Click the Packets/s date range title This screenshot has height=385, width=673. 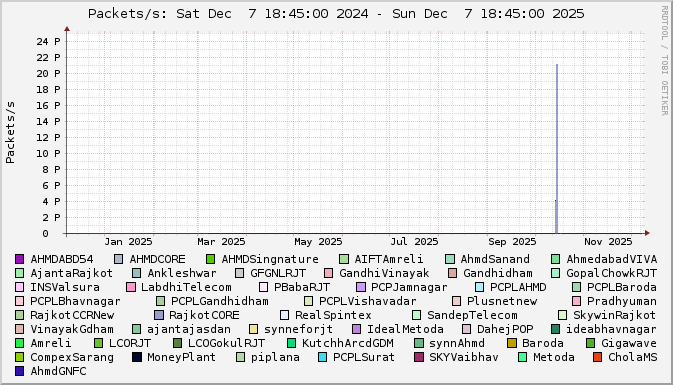coord(336,14)
